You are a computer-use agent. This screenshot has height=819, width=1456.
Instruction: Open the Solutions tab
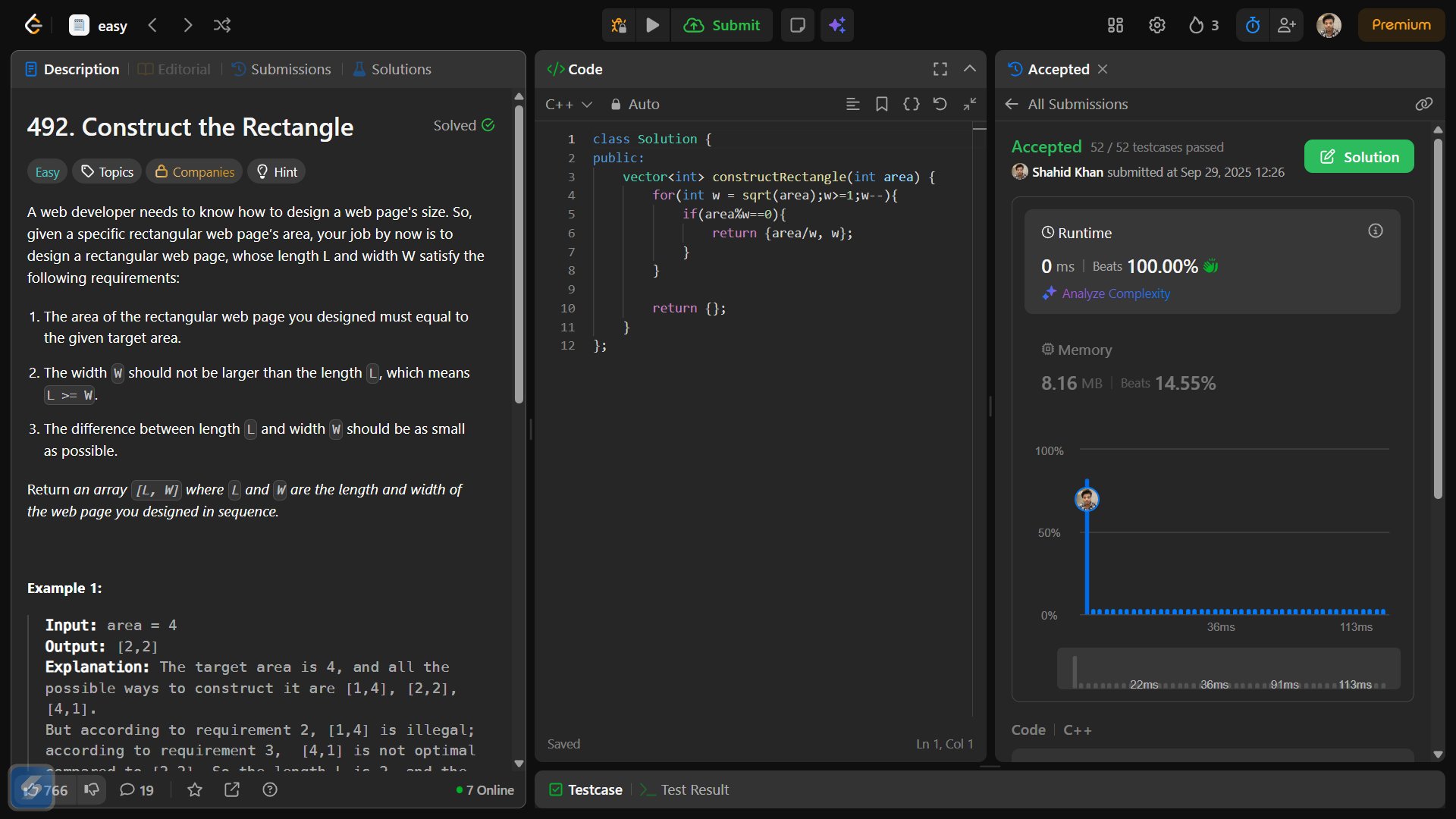coord(392,69)
